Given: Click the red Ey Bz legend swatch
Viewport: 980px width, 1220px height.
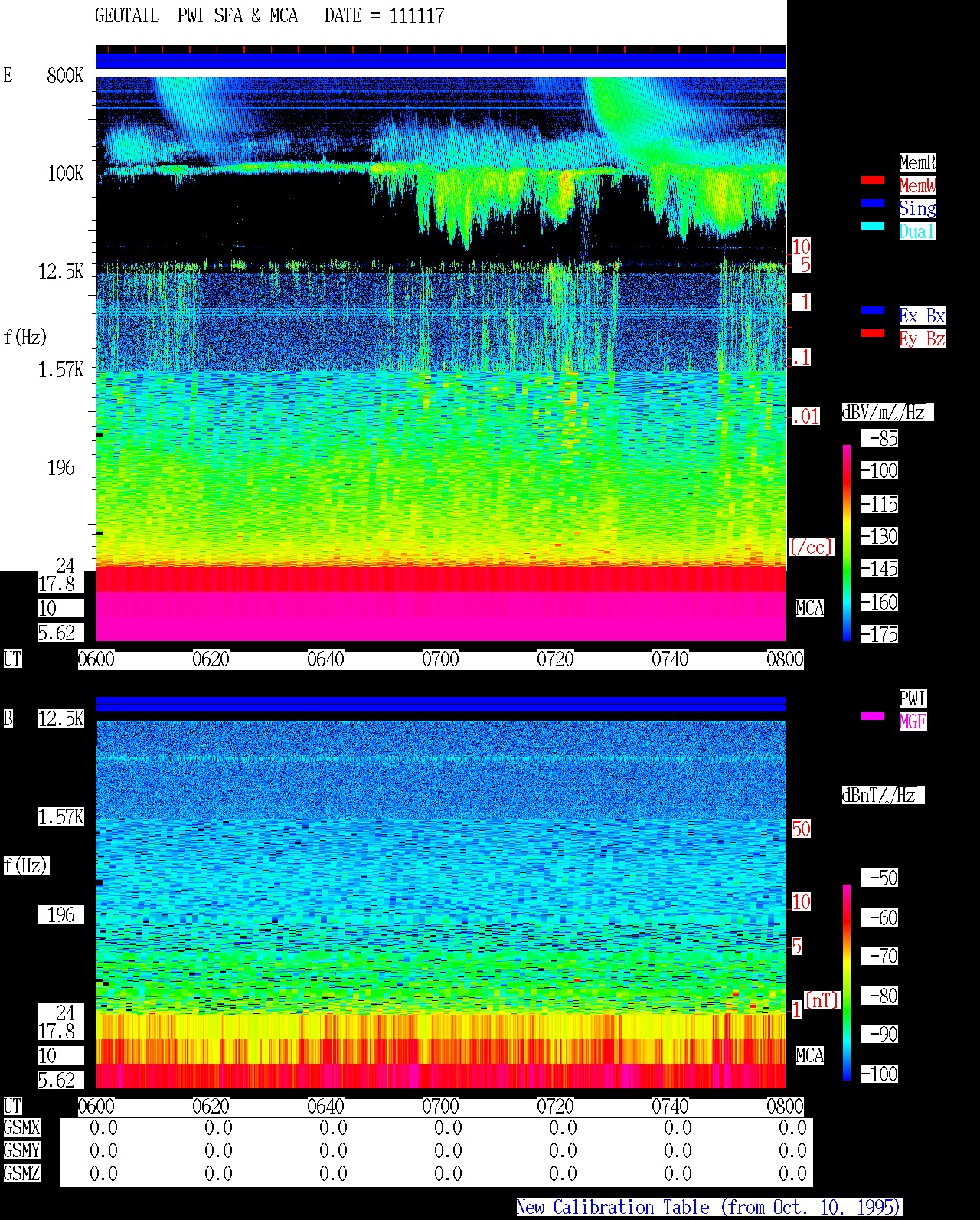Looking at the screenshot, I should point(873,333).
